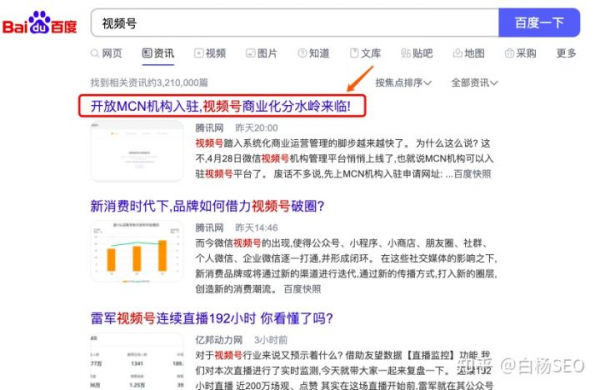
Task: Expand the 按焦点排序 sort dropdown
Action: point(403,83)
